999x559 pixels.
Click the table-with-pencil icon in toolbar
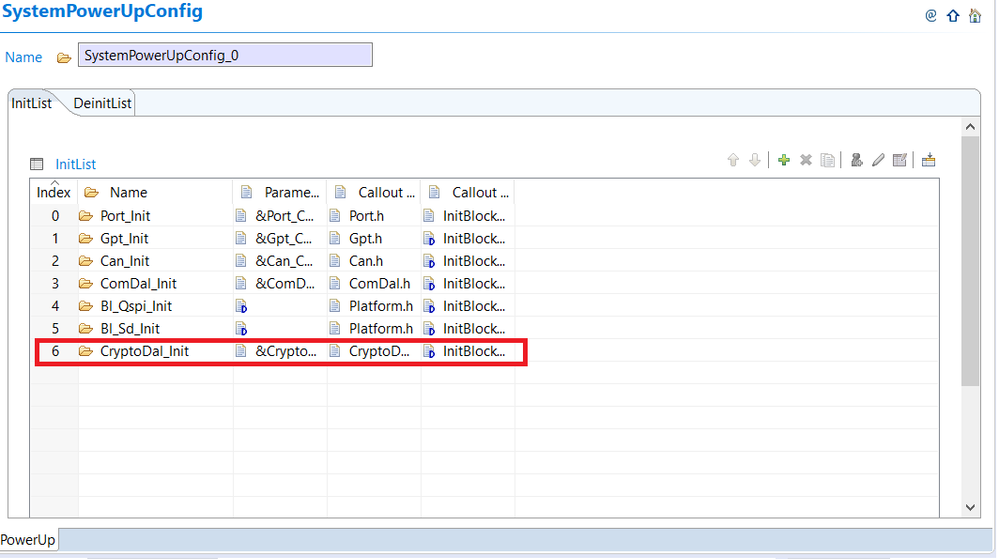(x=900, y=160)
